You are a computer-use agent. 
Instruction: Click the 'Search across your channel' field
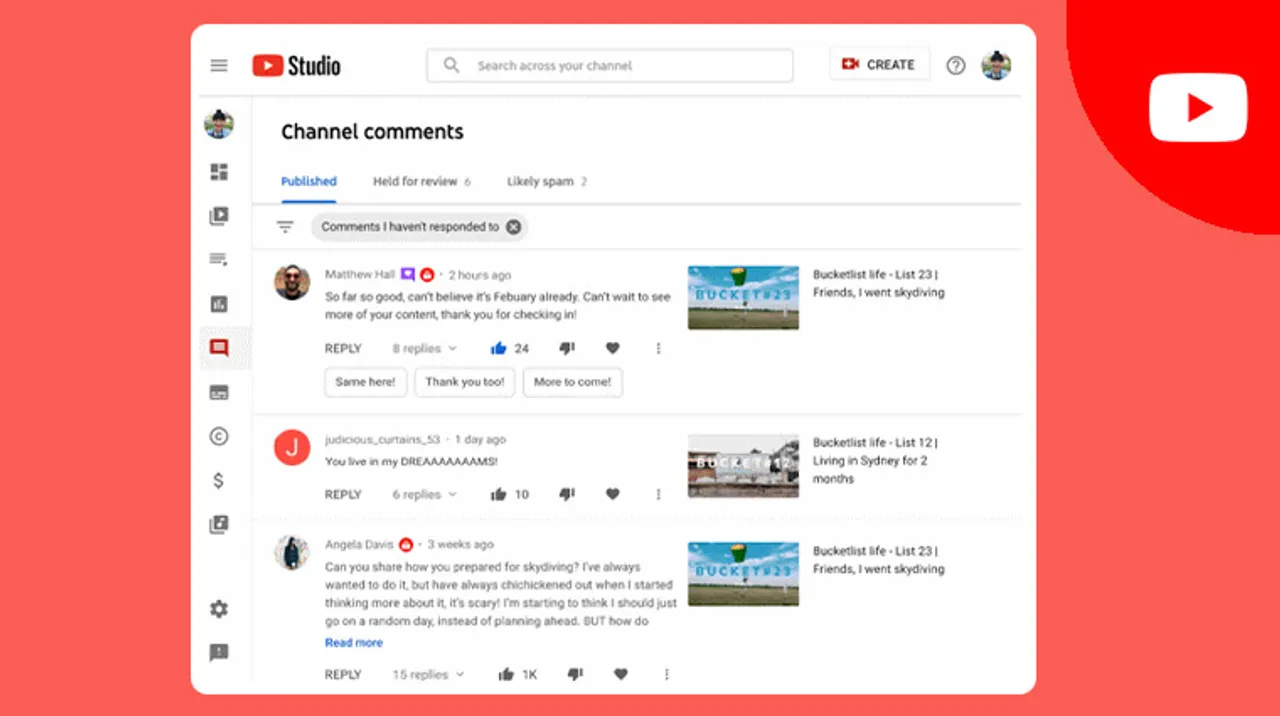(x=610, y=65)
